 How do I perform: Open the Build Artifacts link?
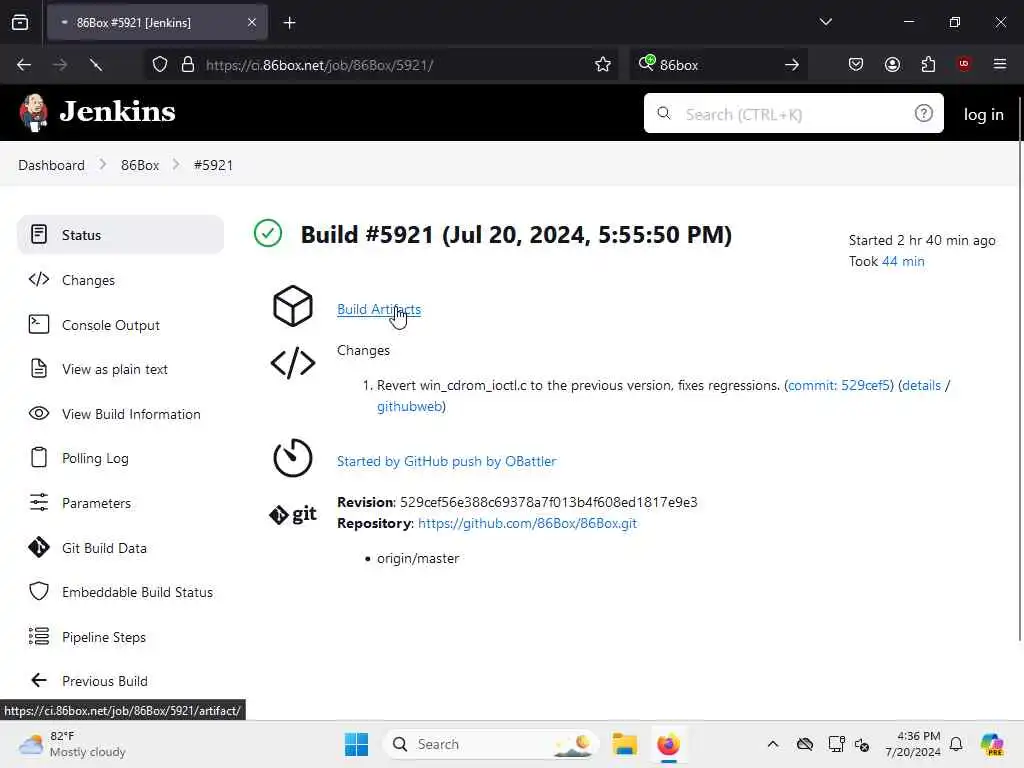tap(379, 310)
